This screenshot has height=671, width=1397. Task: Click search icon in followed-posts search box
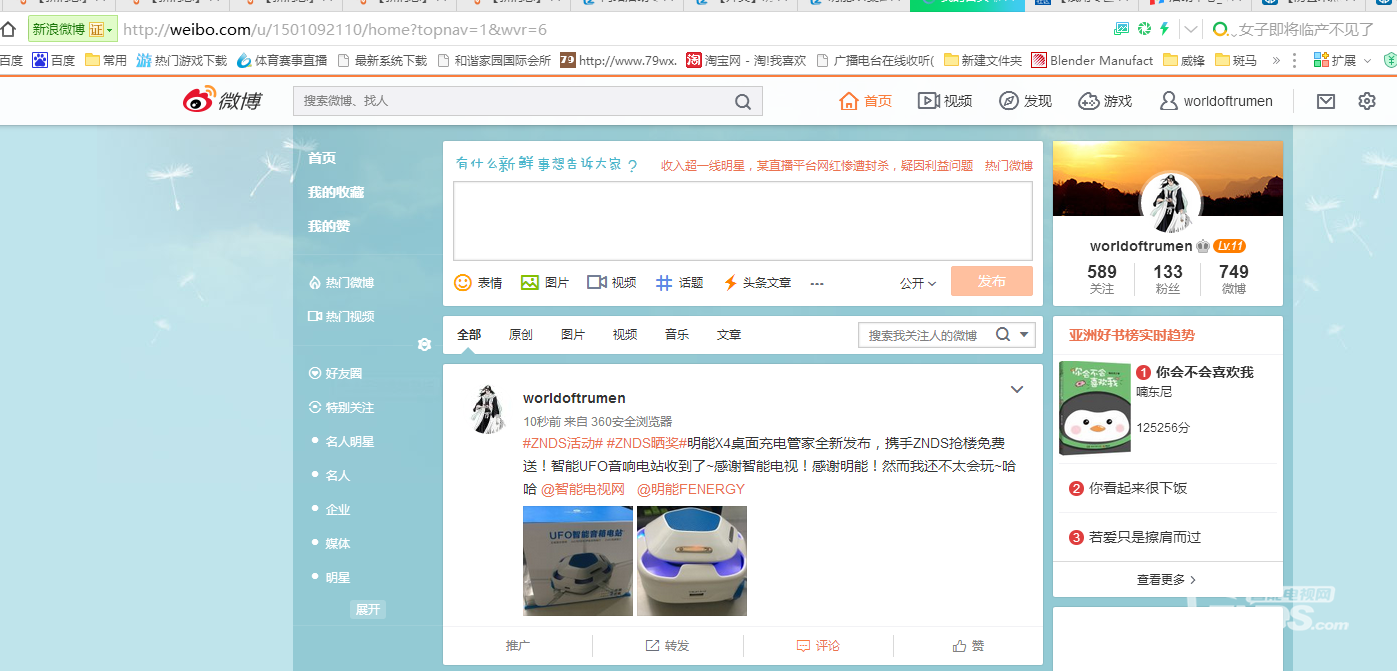pyautogui.click(x=1003, y=335)
